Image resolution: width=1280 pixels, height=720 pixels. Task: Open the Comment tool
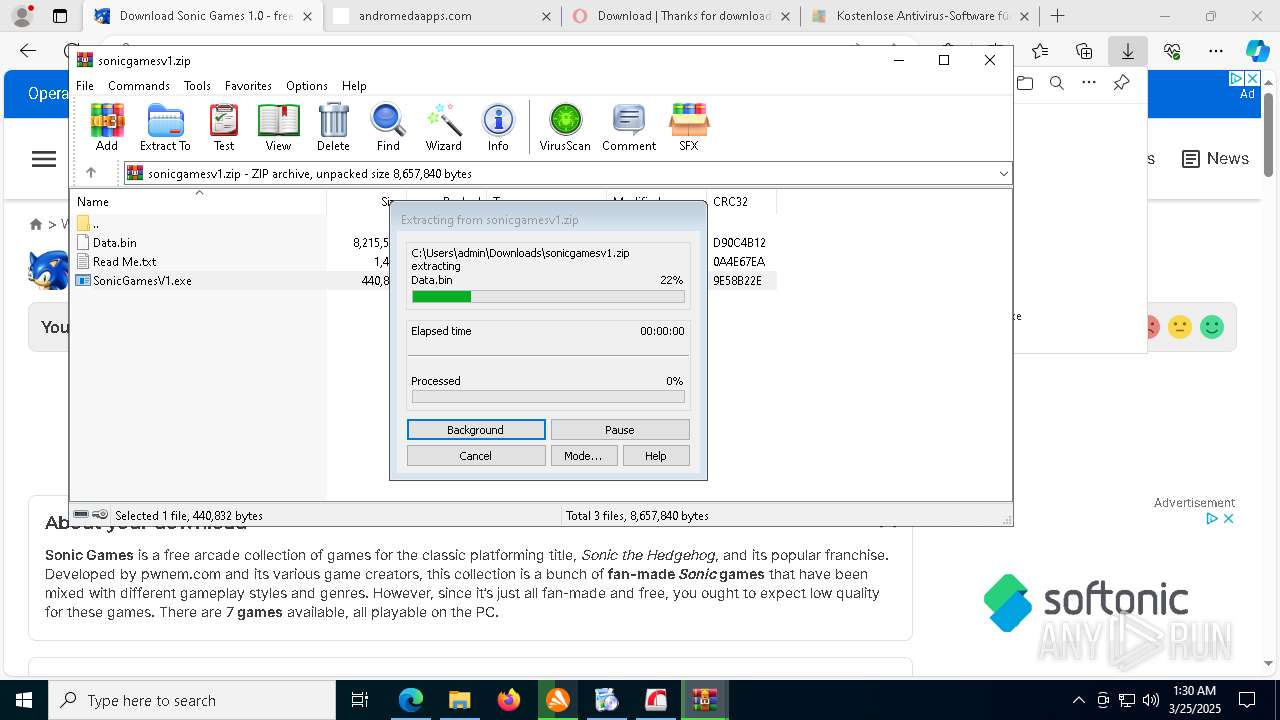629,127
